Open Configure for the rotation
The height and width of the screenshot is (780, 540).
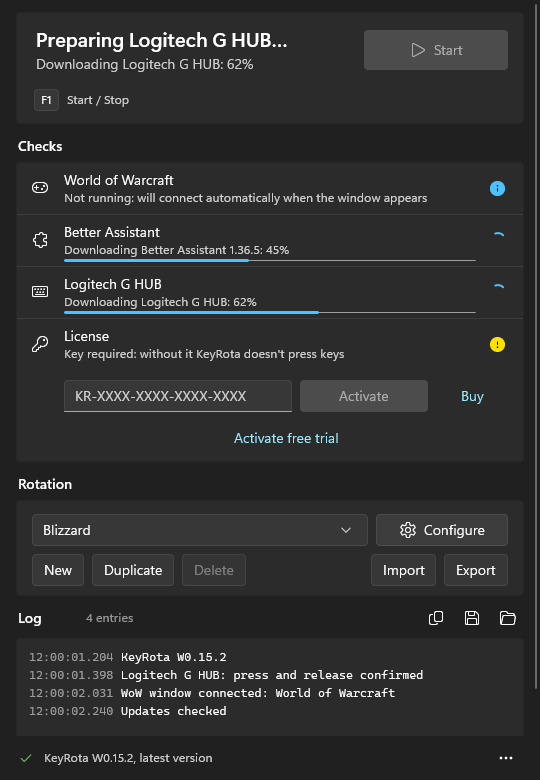pyautogui.click(x=442, y=530)
